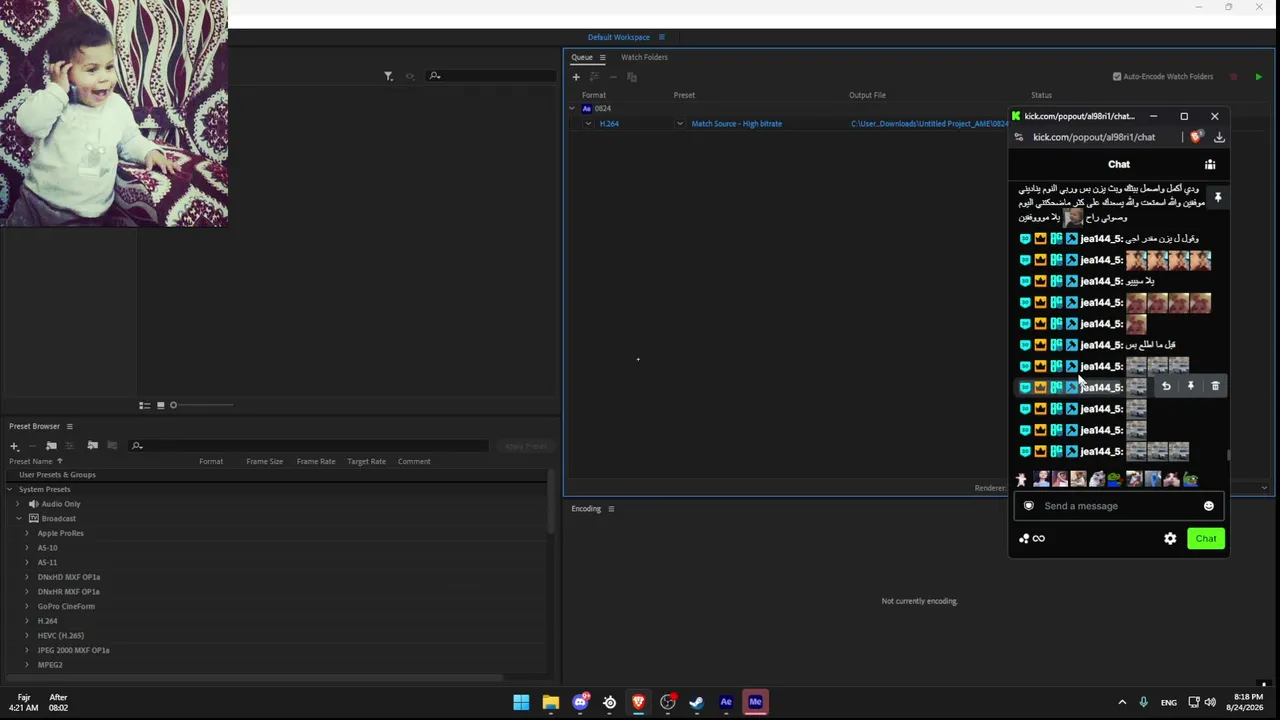Click the pinned message pin icon in chat

coord(1218,198)
